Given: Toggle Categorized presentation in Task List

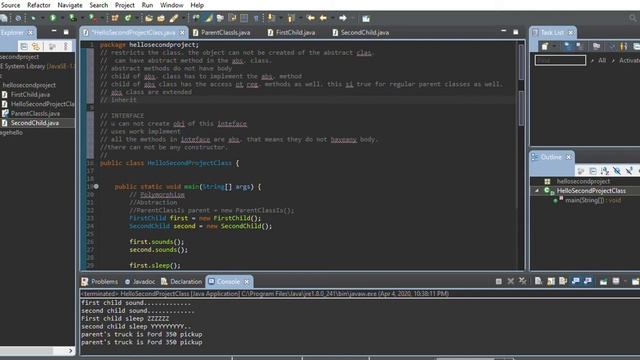Looking at the screenshot, I should click(568, 47).
